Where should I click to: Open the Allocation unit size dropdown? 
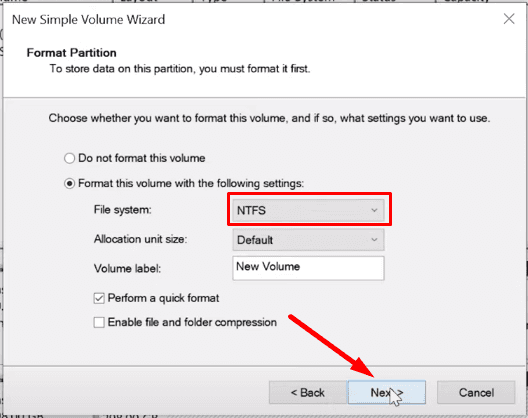point(308,240)
